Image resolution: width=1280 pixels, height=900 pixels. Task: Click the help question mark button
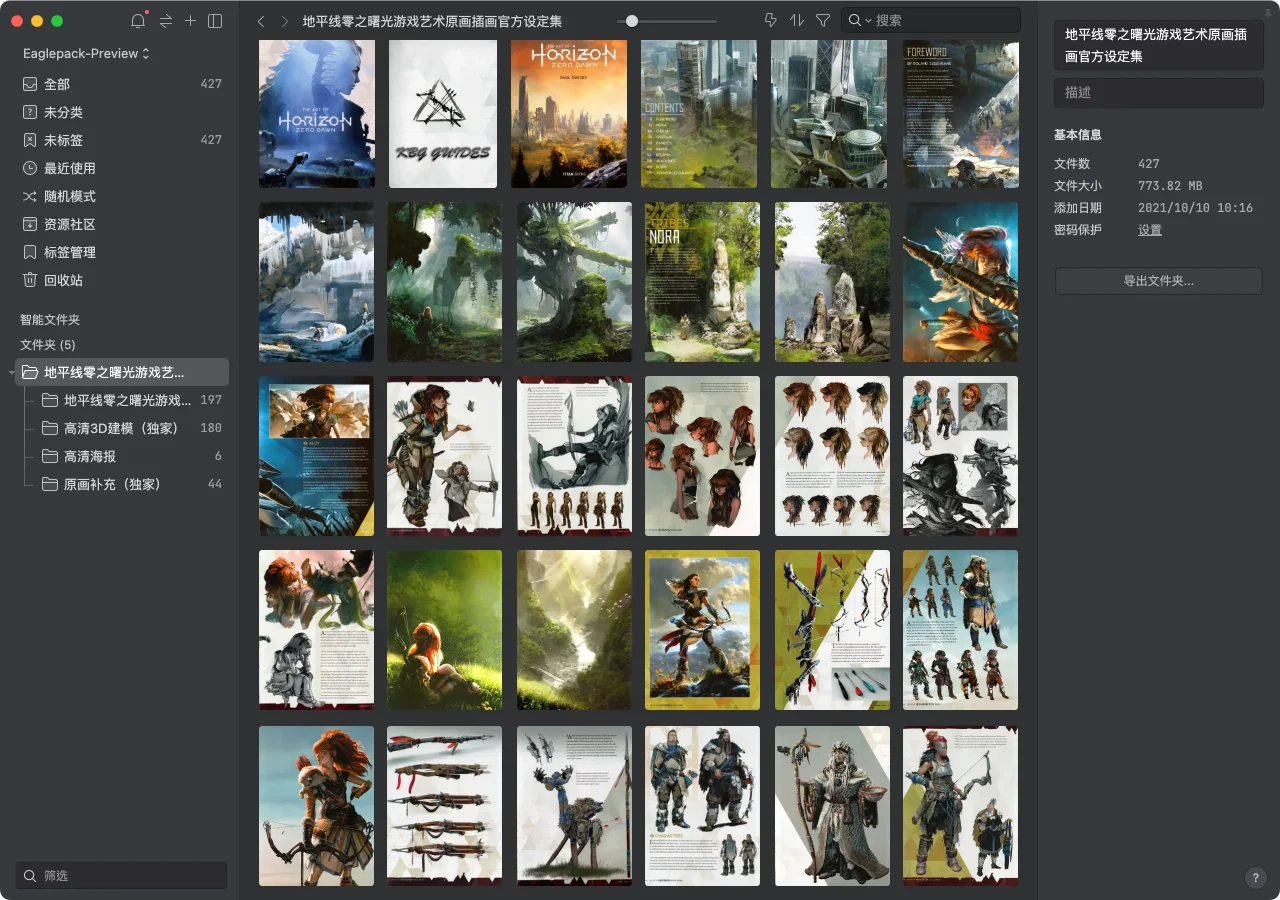click(1256, 878)
